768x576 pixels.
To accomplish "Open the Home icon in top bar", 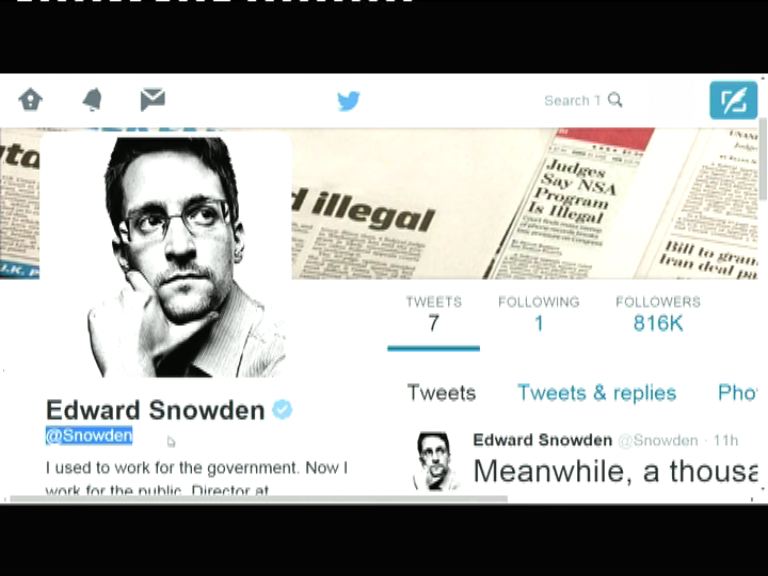I will pyautogui.click(x=30, y=99).
